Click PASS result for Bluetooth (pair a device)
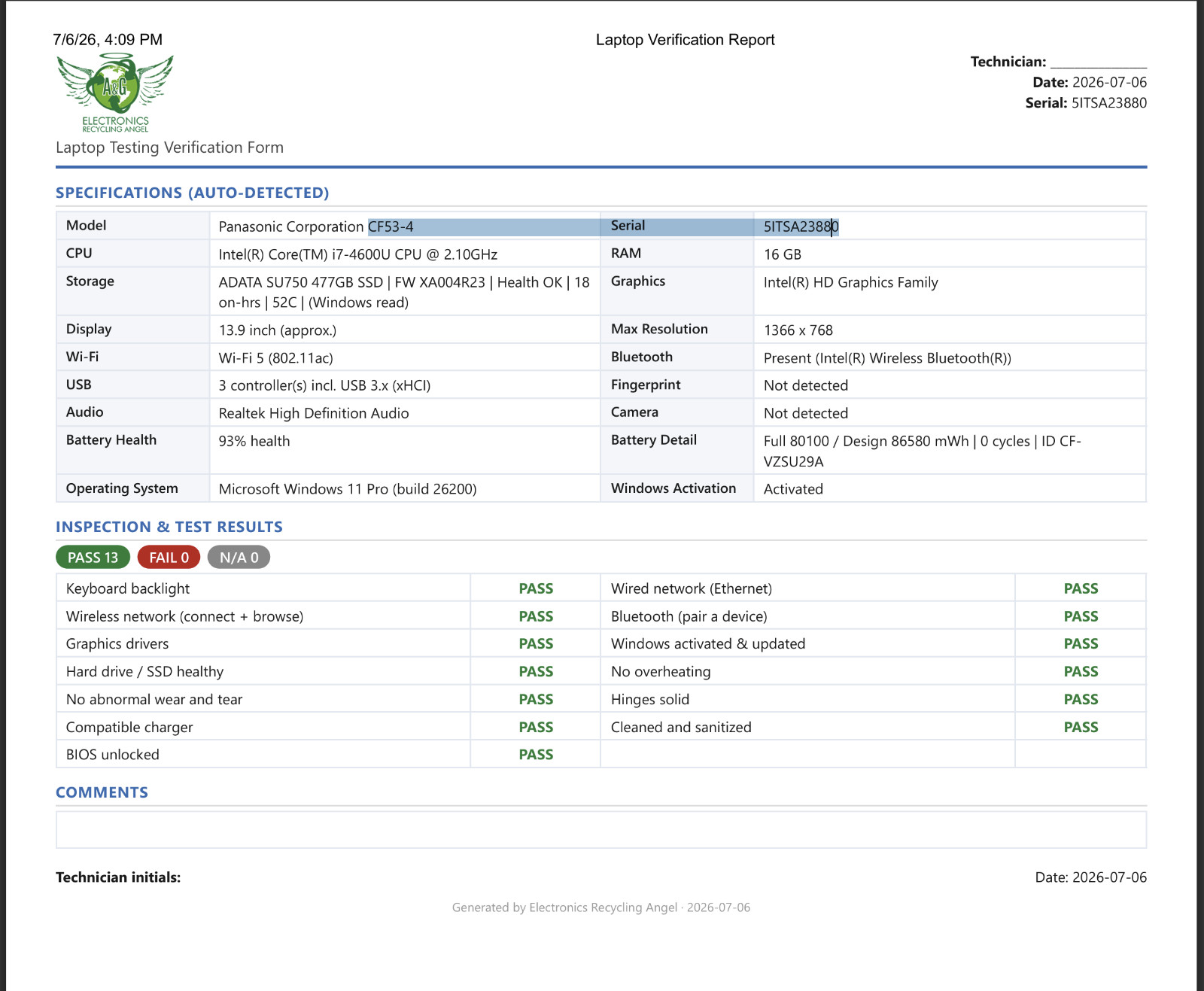Image resolution: width=1204 pixels, height=991 pixels. pos(1081,616)
